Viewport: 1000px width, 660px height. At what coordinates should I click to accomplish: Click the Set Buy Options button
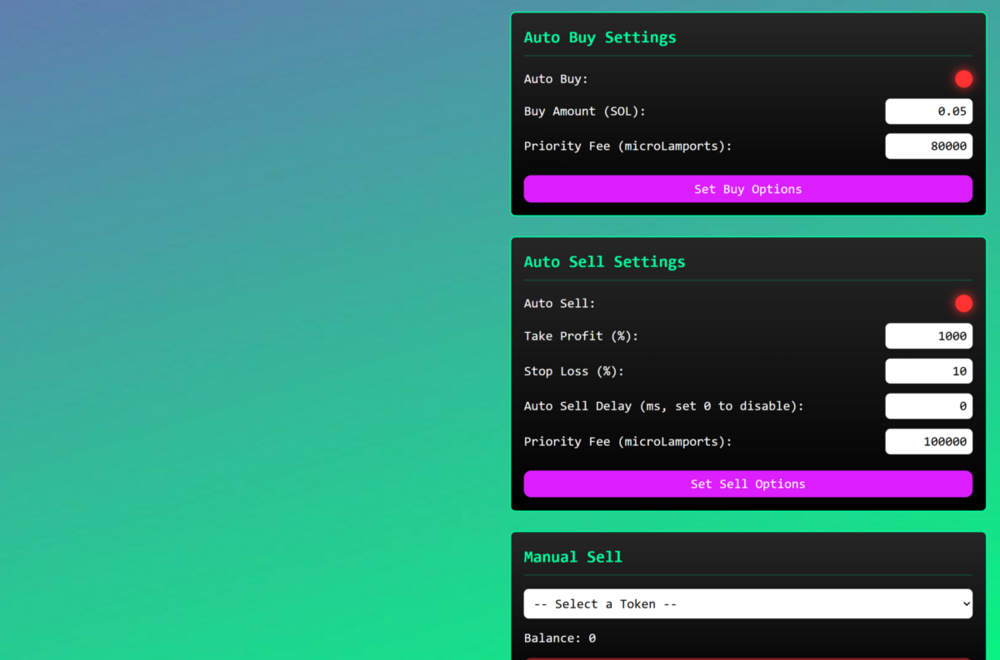(x=747, y=189)
